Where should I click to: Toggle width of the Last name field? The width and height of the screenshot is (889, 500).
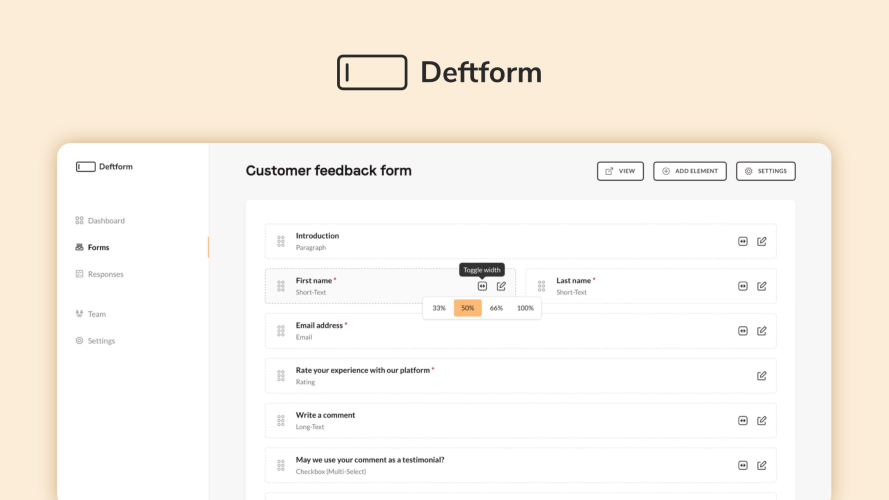[x=743, y=286]
